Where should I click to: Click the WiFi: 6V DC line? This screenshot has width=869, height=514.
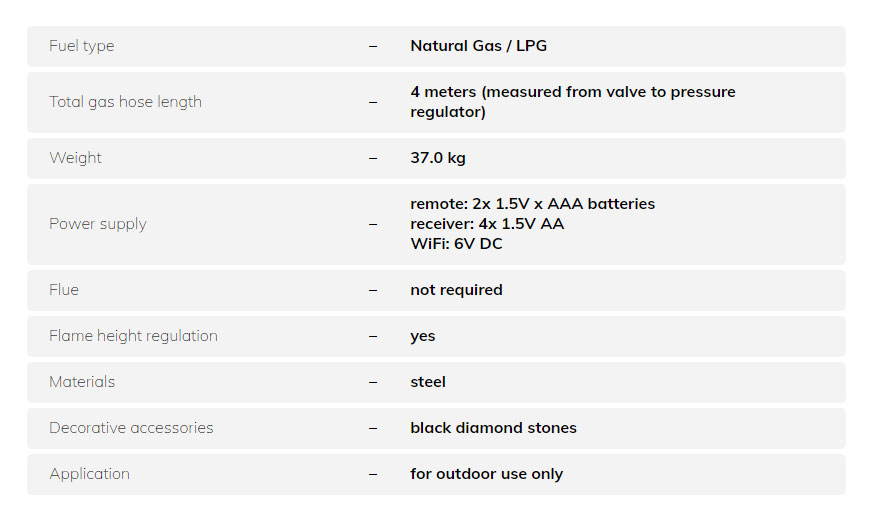tap(456, 244)
